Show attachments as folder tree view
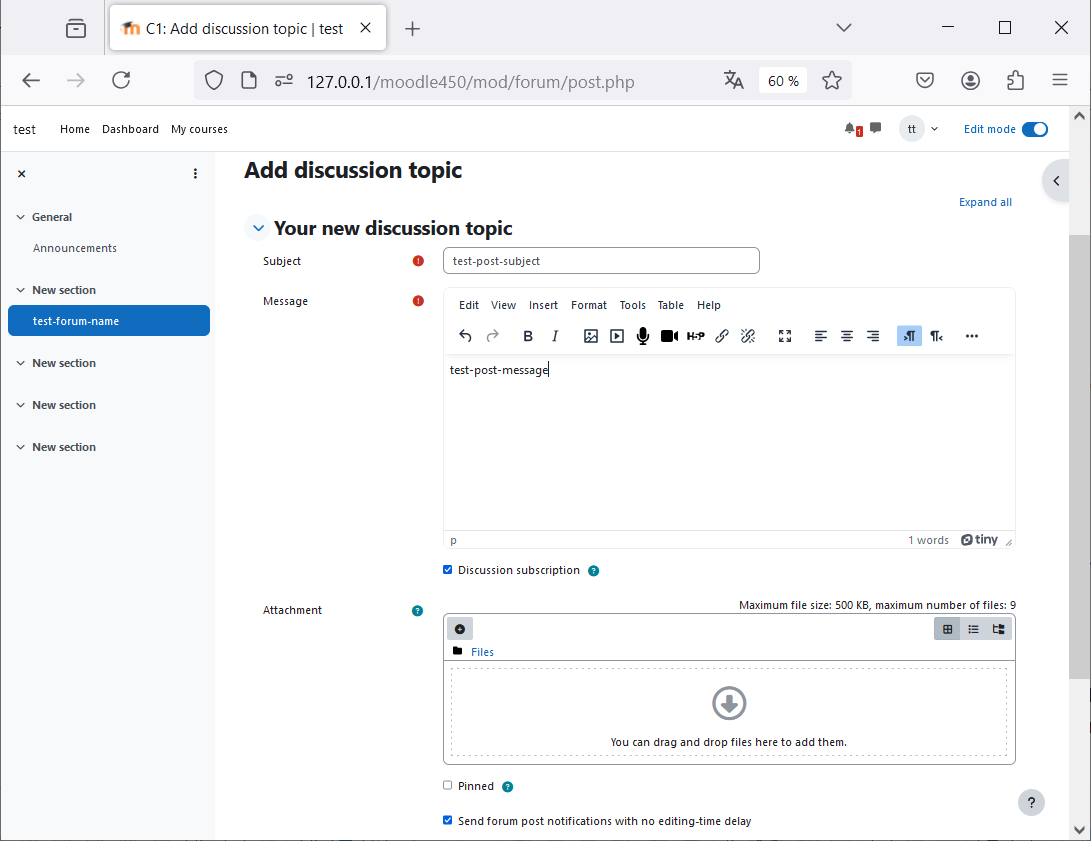The width and height of the screenshot is (1091, 841). coord(998,629)
